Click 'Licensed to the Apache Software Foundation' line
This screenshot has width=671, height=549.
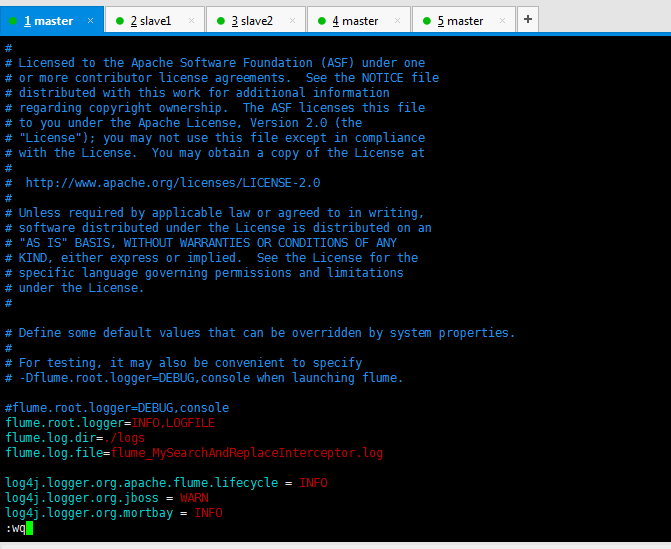tap(215, 63)
